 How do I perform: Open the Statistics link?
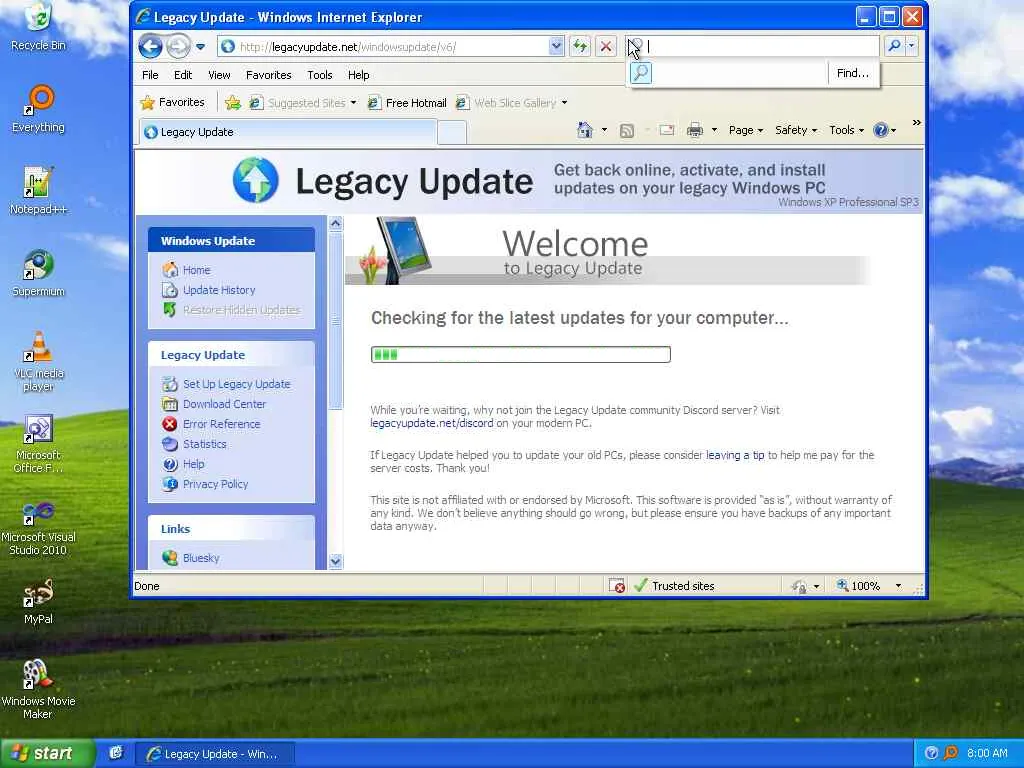click(204, 444)
